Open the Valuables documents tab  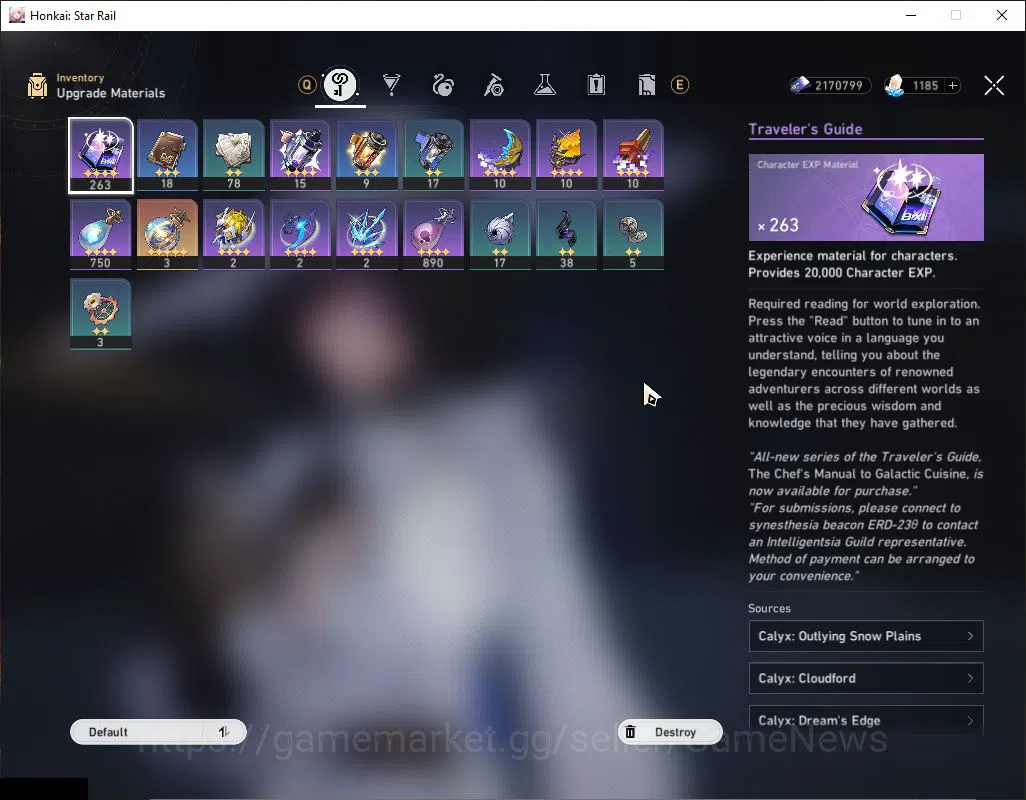[646, 85]
